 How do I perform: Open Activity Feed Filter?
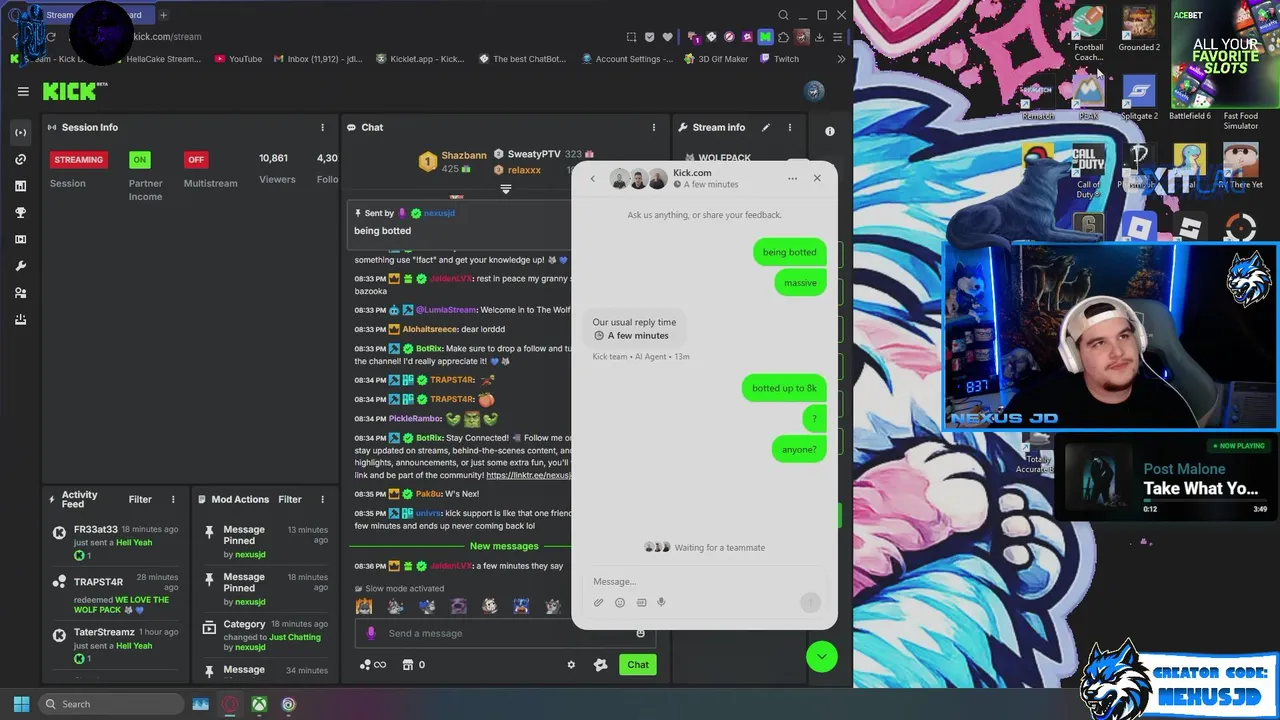pyautogui.click(x=140, y=499)
